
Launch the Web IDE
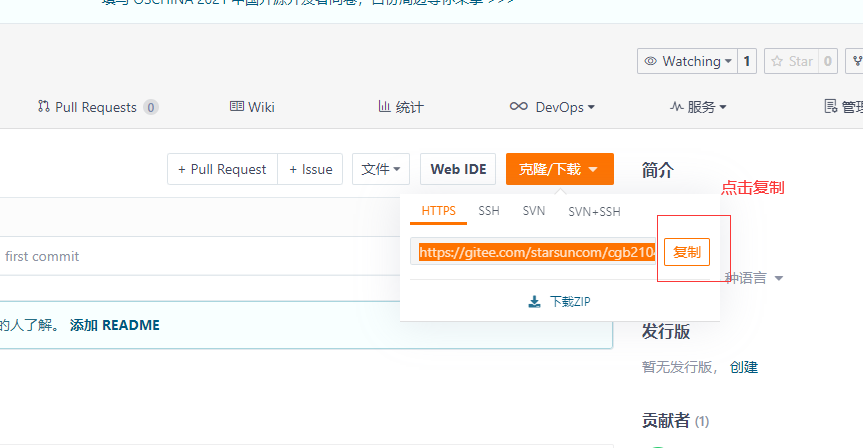point(458,169)
